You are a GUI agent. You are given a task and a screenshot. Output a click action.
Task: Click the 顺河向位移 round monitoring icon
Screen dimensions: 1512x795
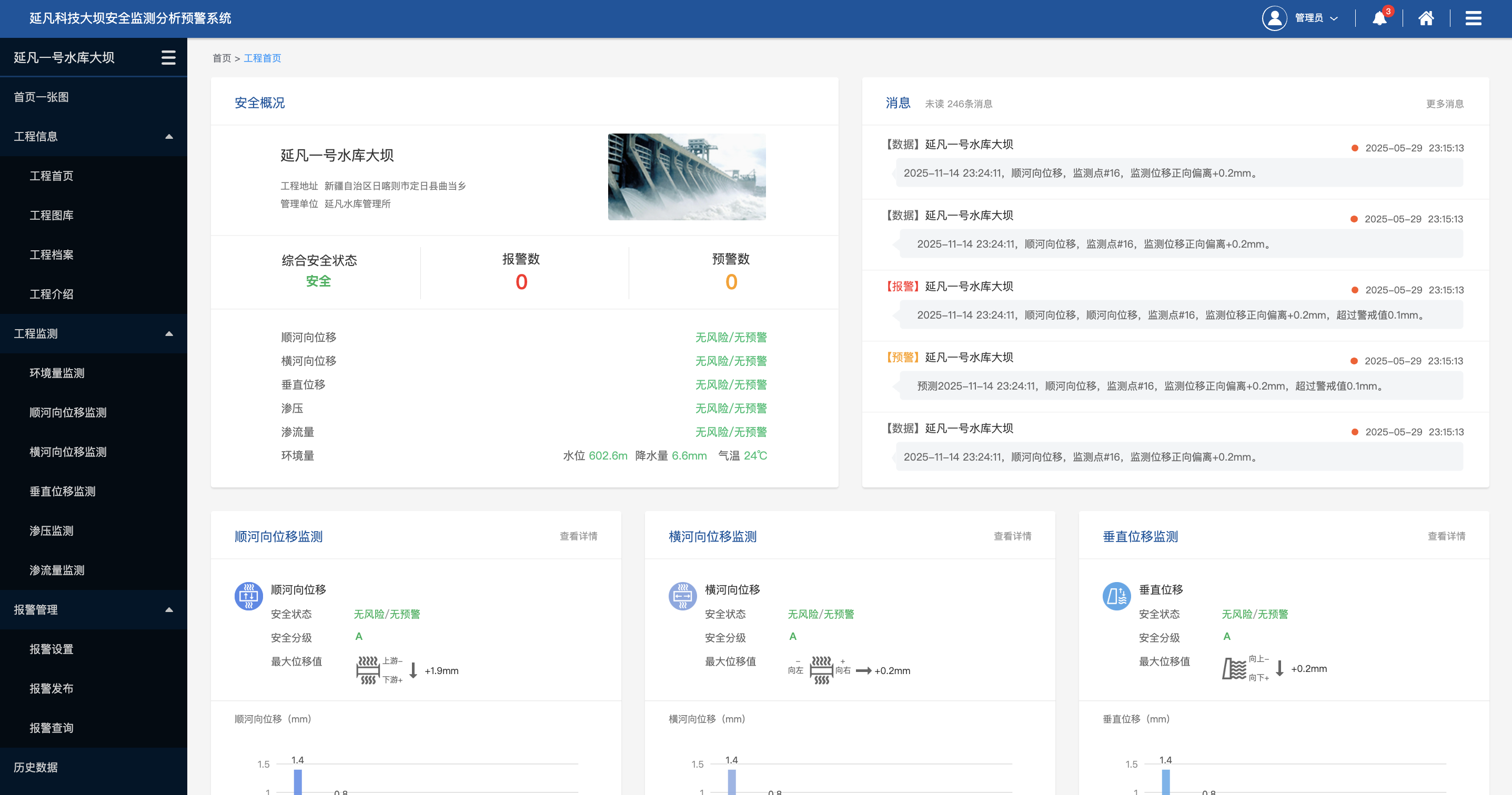click(249, 596)
